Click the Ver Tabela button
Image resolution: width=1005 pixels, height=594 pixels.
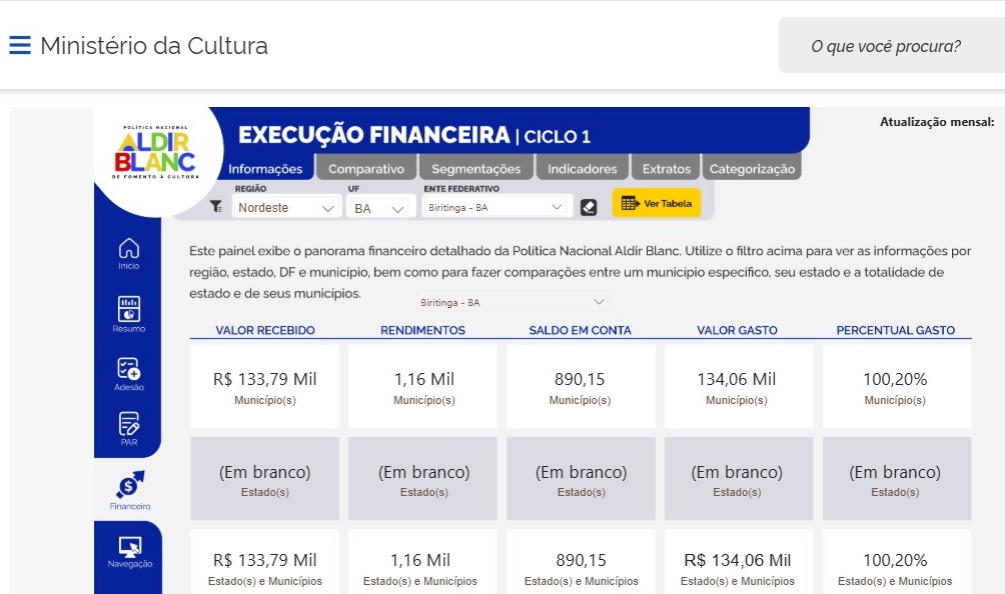(656, 204)
